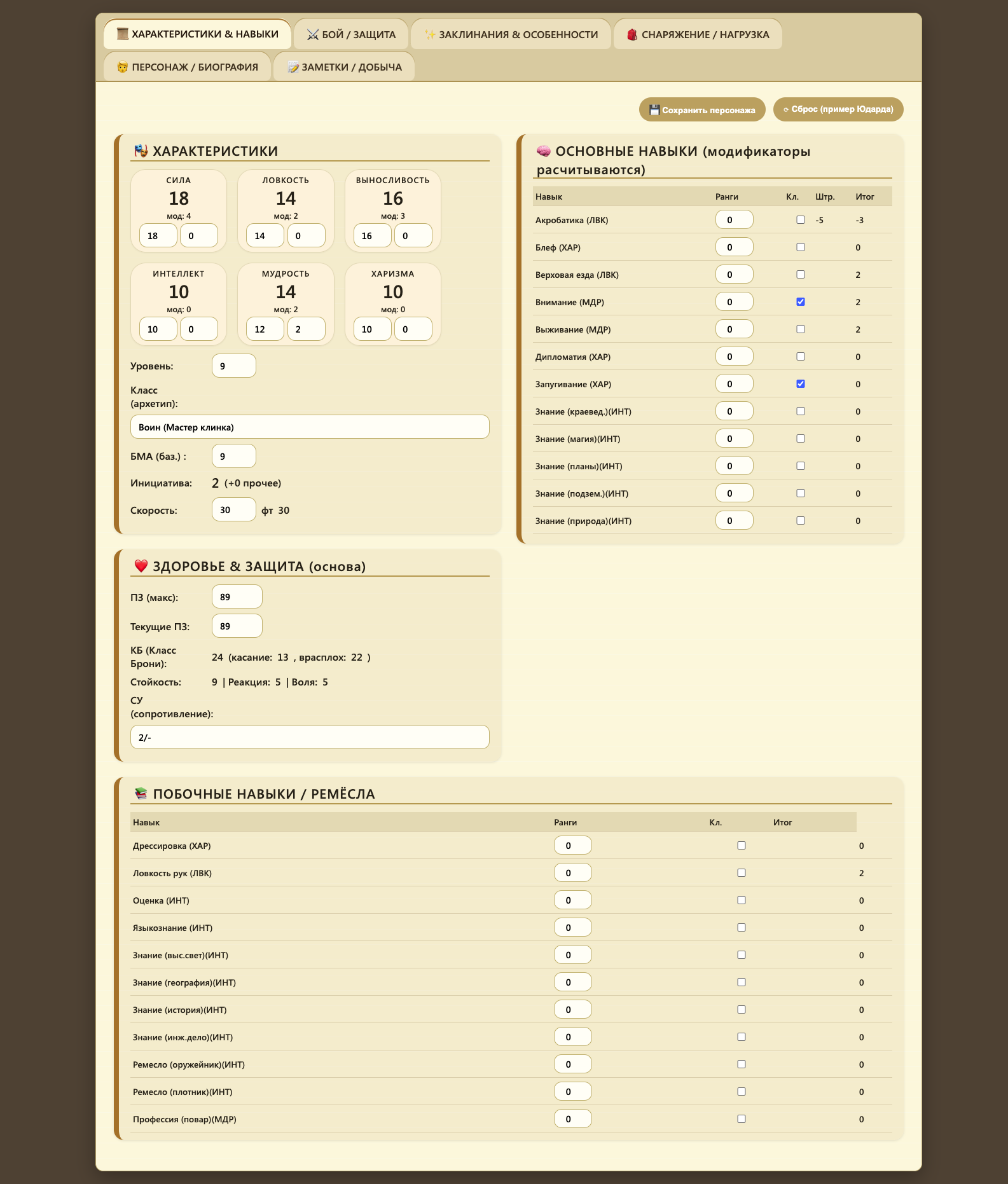
Task: Check Профессия (повар) class skill box
Action: (x=742, y=1119)
